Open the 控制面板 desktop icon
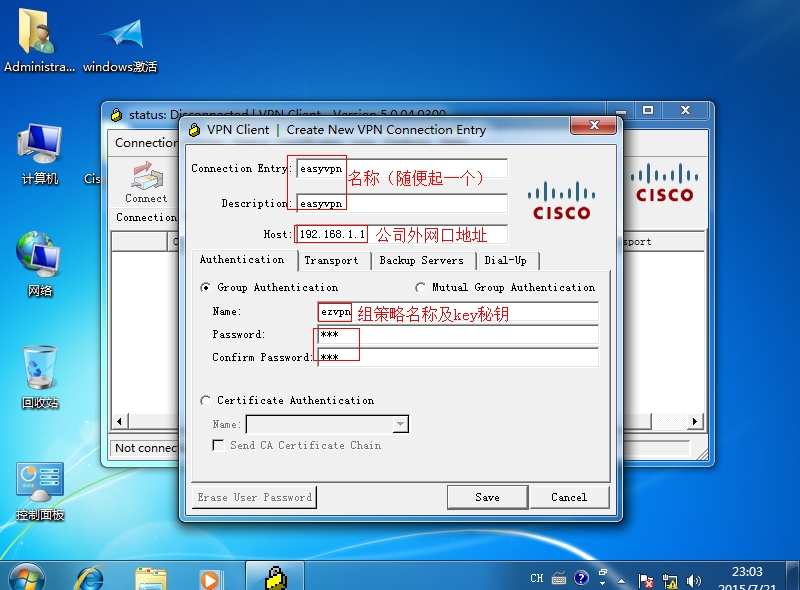Screen dimensions: 800x590 coord(39,491)
